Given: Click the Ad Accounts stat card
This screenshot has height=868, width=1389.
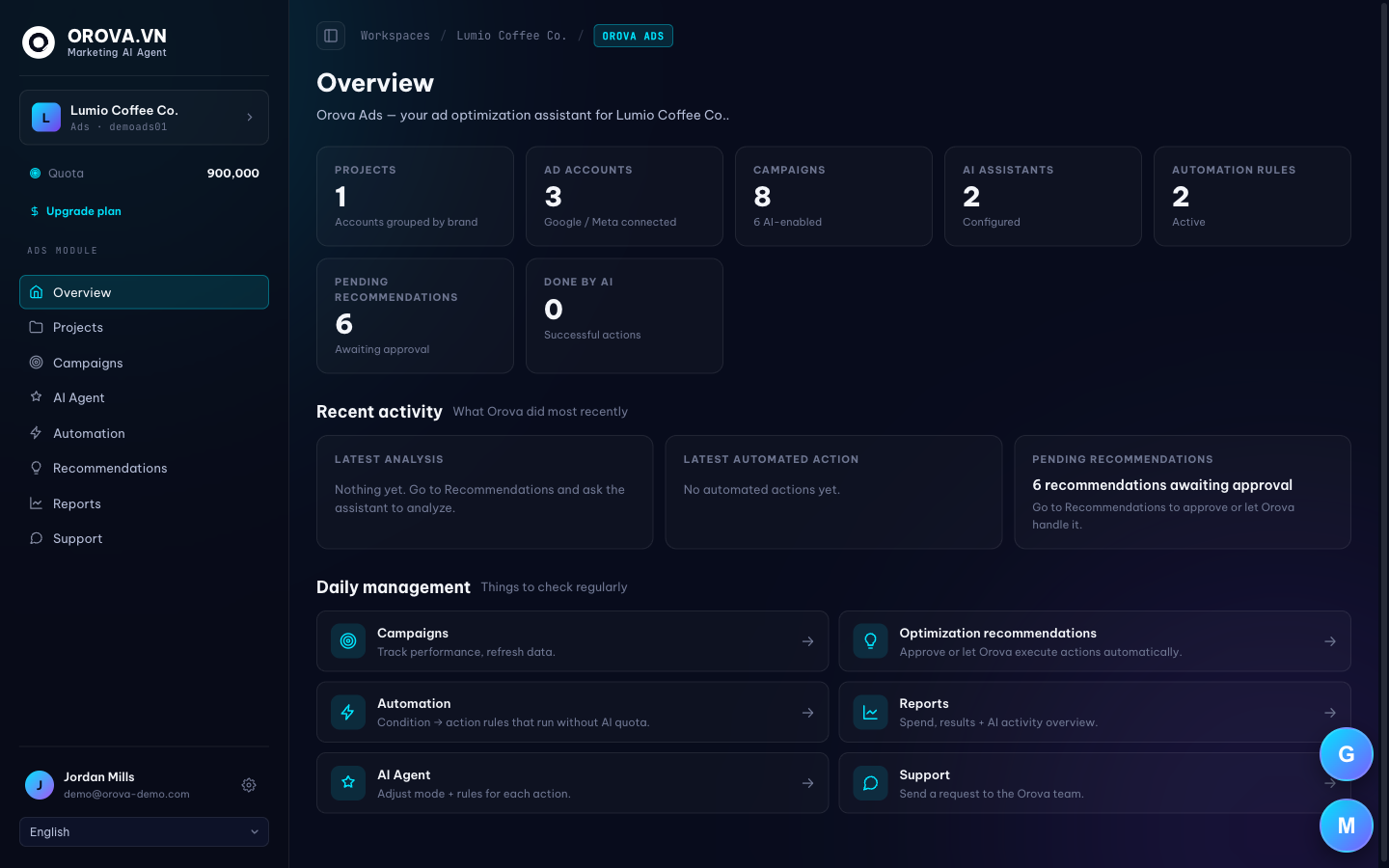Looking at the screenshot, I should (624, 196).
